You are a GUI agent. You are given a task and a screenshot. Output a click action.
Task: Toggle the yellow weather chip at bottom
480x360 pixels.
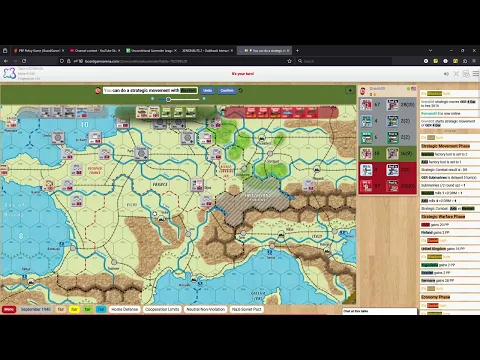74,309
